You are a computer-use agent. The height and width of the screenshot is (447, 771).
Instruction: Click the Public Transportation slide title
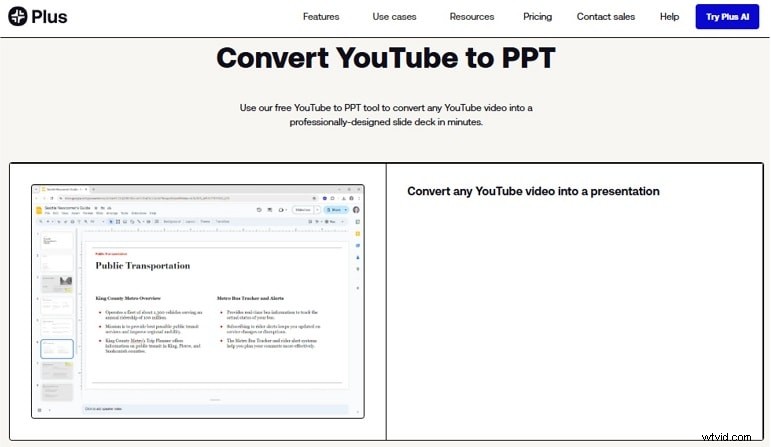point(143,266)
